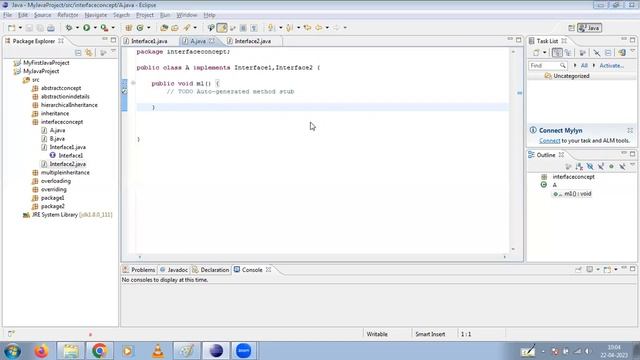Click the green Run button
This screenshot has height=360, width=640.
pyautogui.click(x=87, y=28)
